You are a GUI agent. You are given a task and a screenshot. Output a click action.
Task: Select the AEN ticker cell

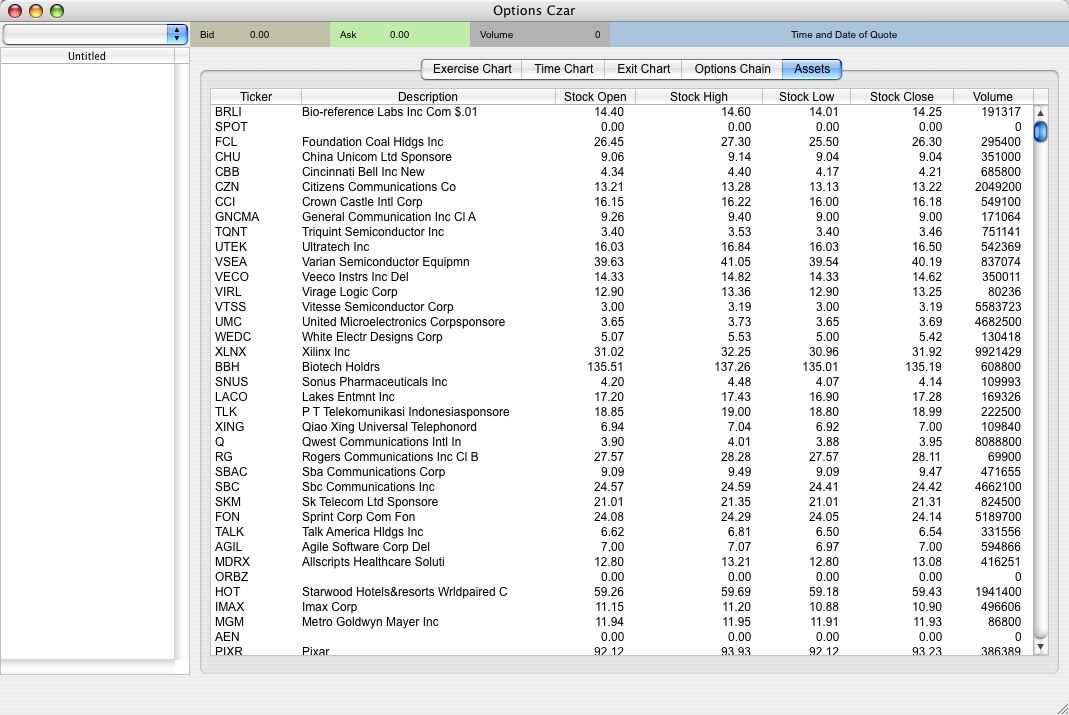click(227, 637)
